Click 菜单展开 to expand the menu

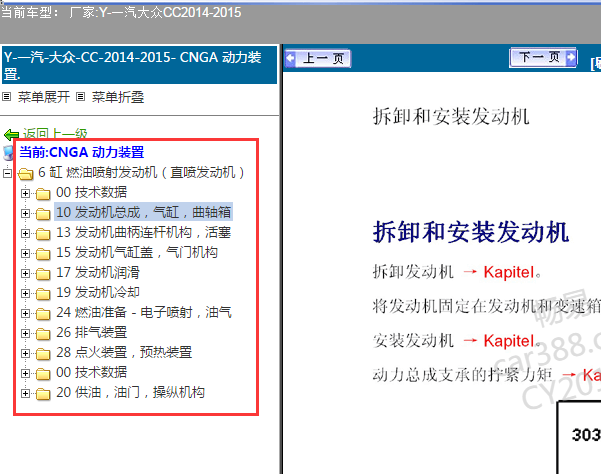44,97
